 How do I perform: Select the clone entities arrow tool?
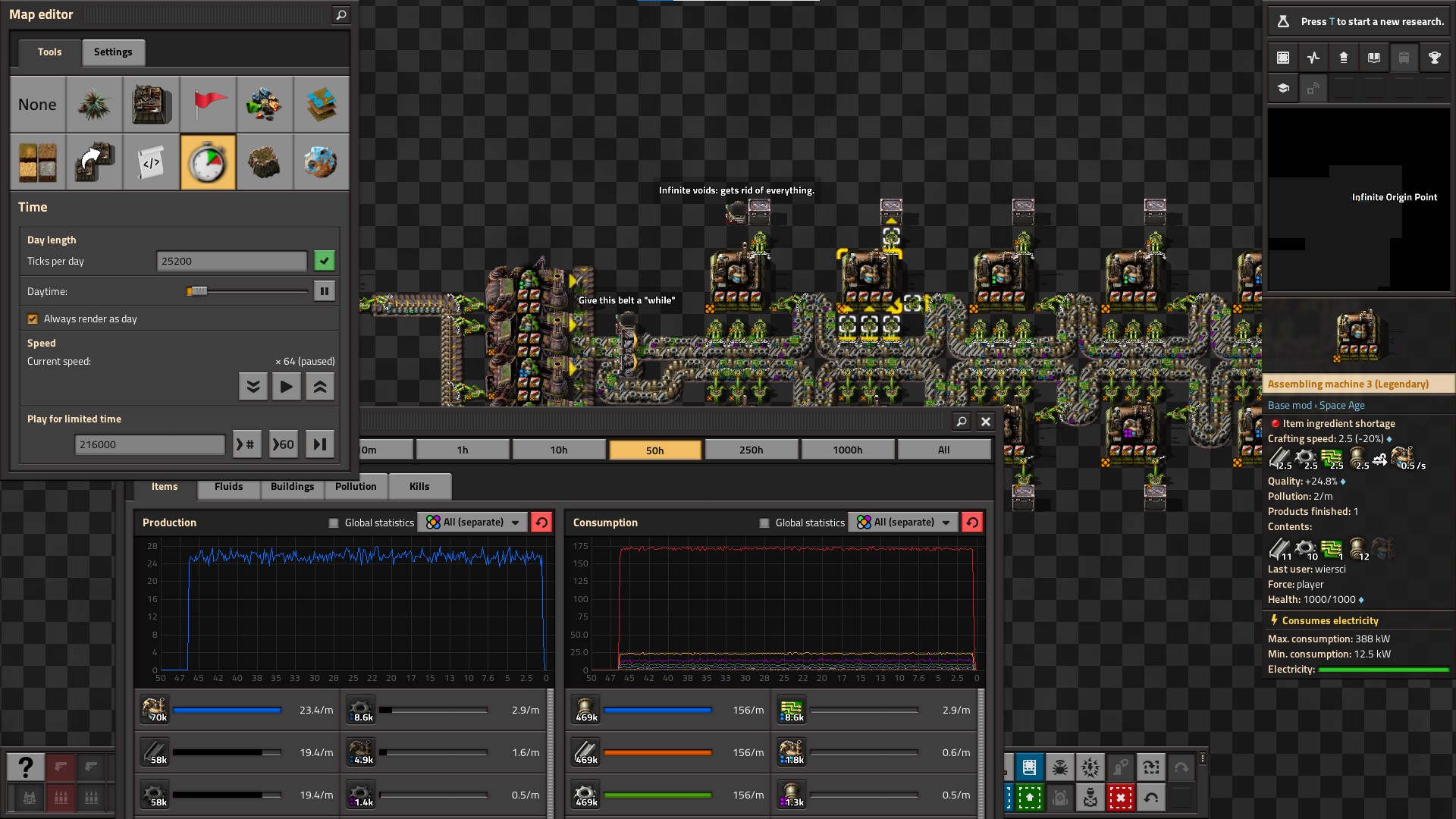pos(94,162)
